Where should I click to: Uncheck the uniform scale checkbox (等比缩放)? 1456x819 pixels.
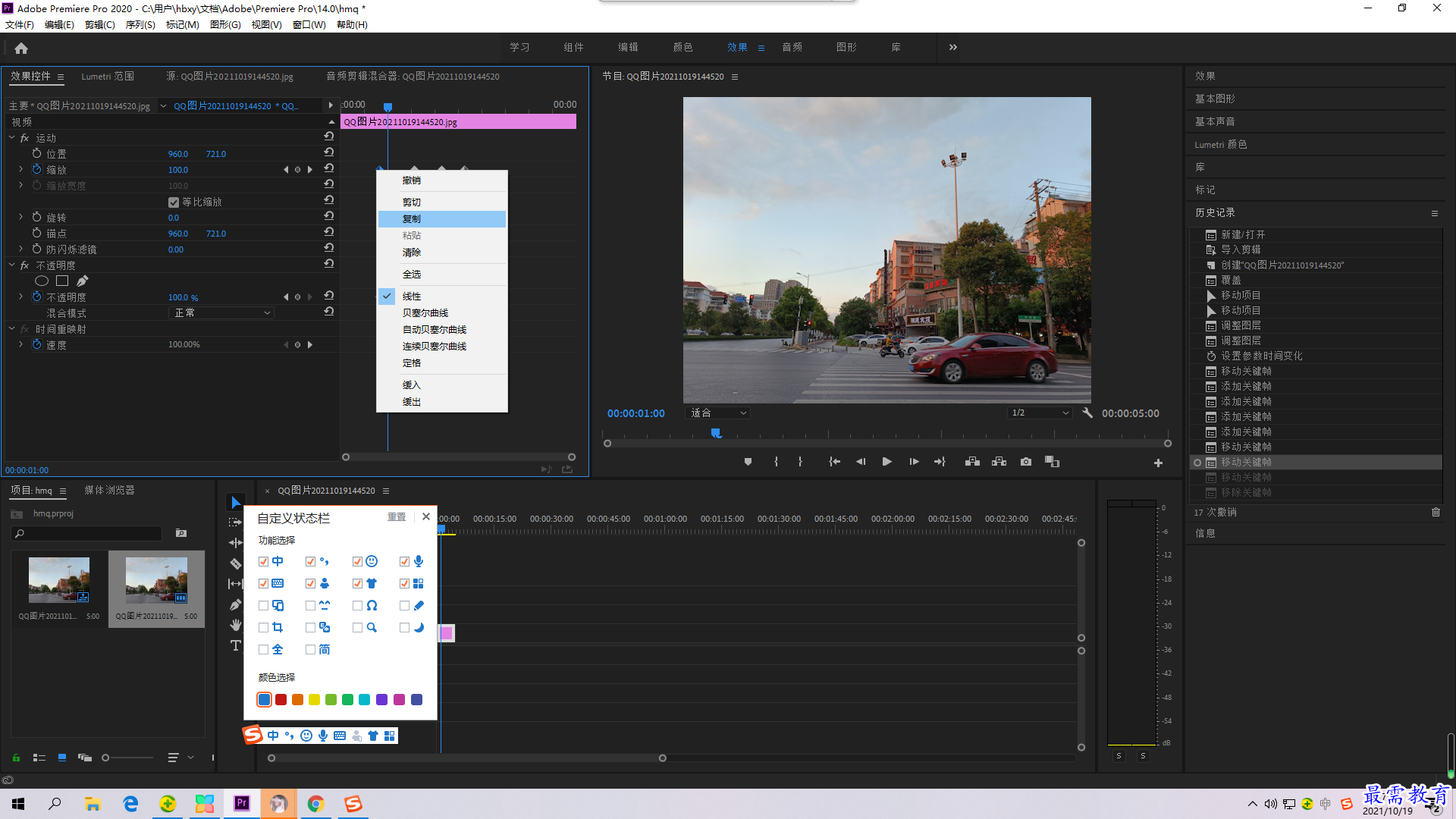(x=174, y=202)
